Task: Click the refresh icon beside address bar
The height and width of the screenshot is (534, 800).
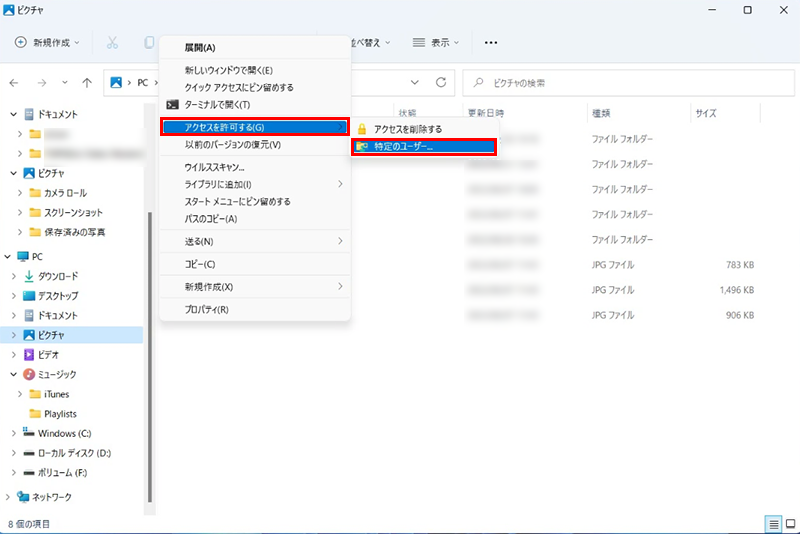Action: tap(441, 82)
